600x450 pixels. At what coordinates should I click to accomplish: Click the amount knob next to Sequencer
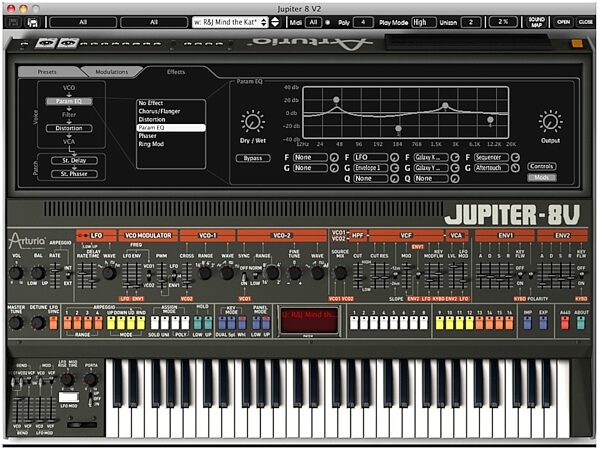coord(515,157)
